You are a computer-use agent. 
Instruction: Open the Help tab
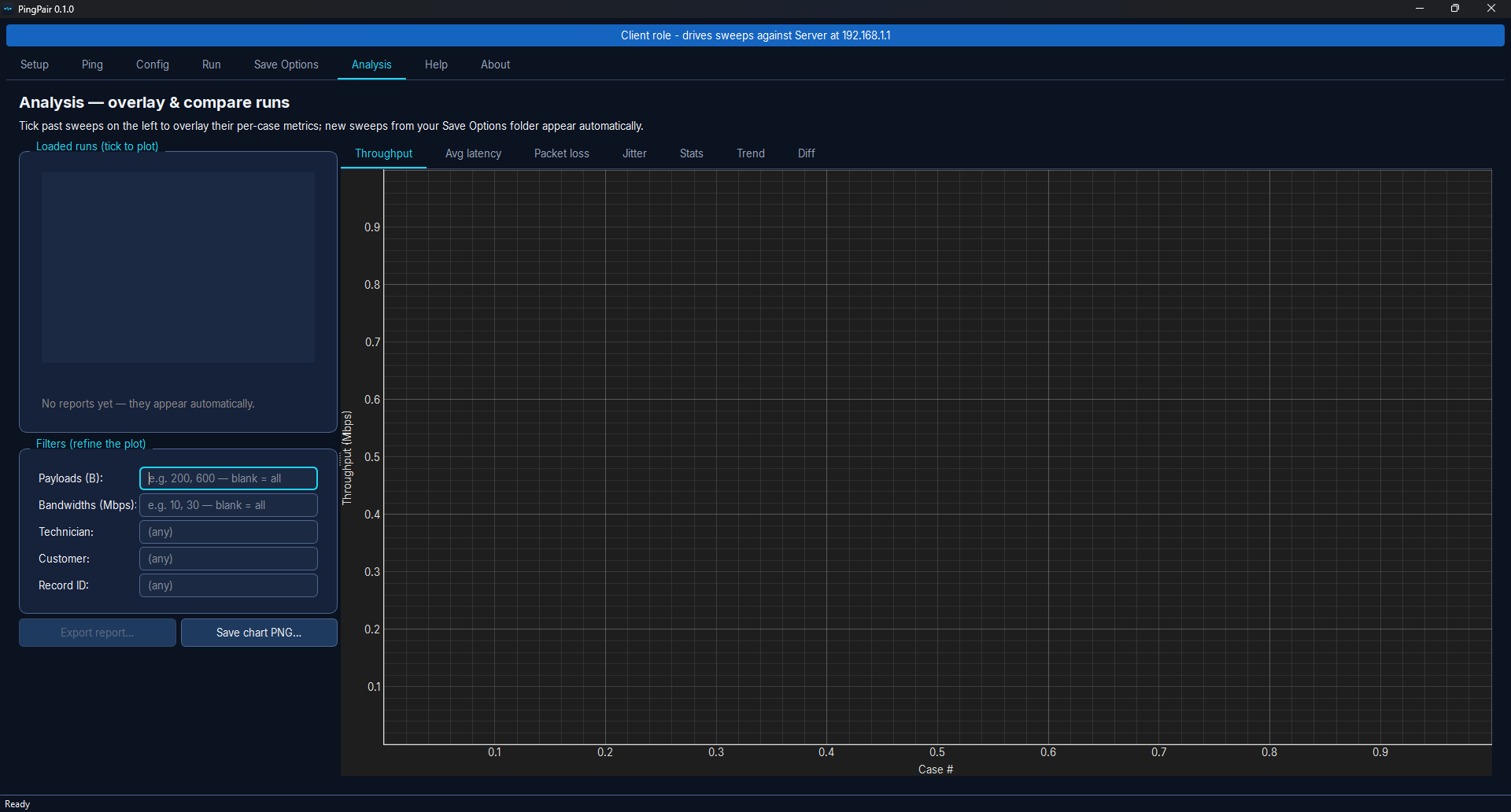coord(436,65)
